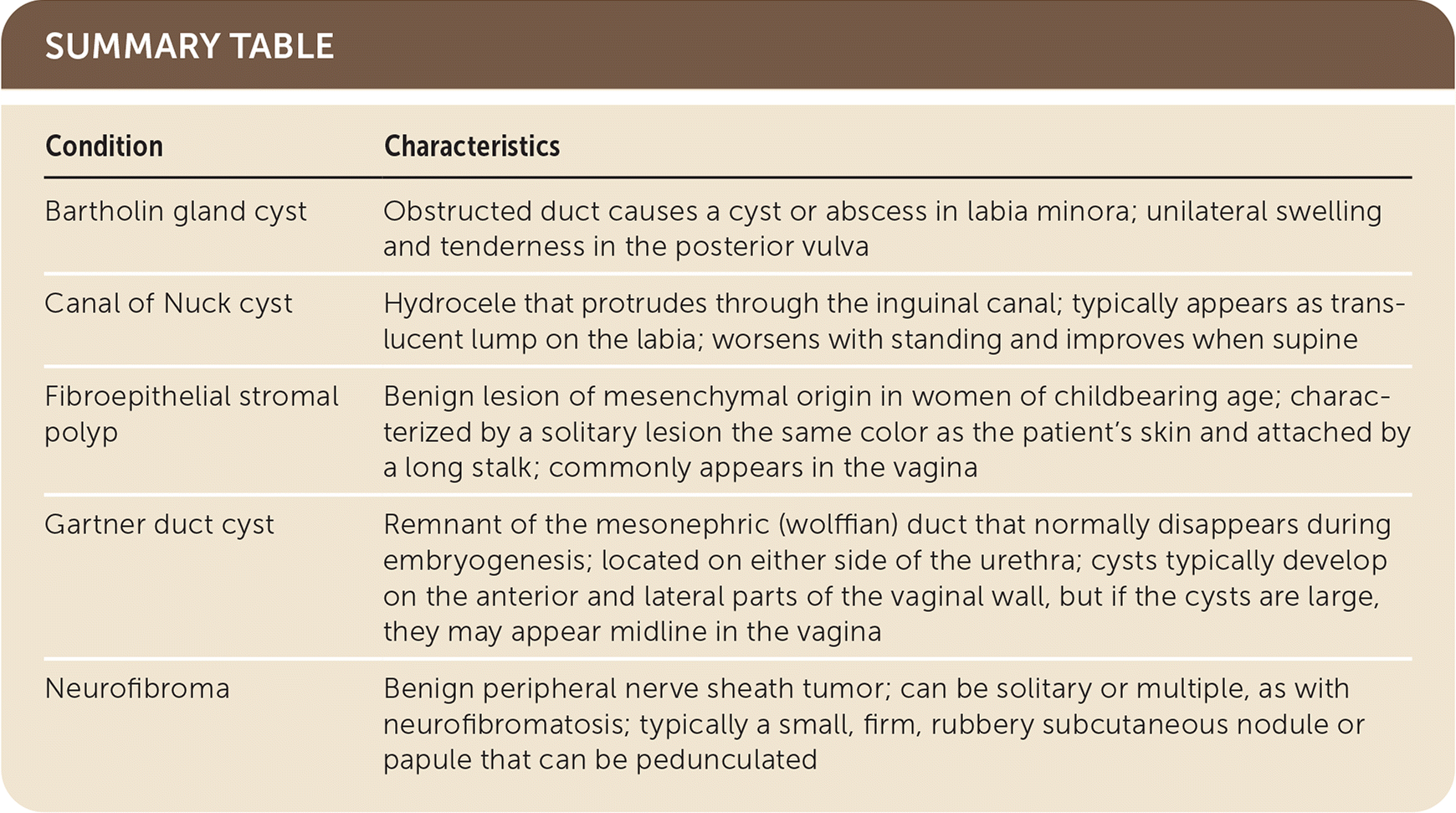Click the Gartner duct cyst description text
Screen dimensions: 1456x813
click(885, 578)
